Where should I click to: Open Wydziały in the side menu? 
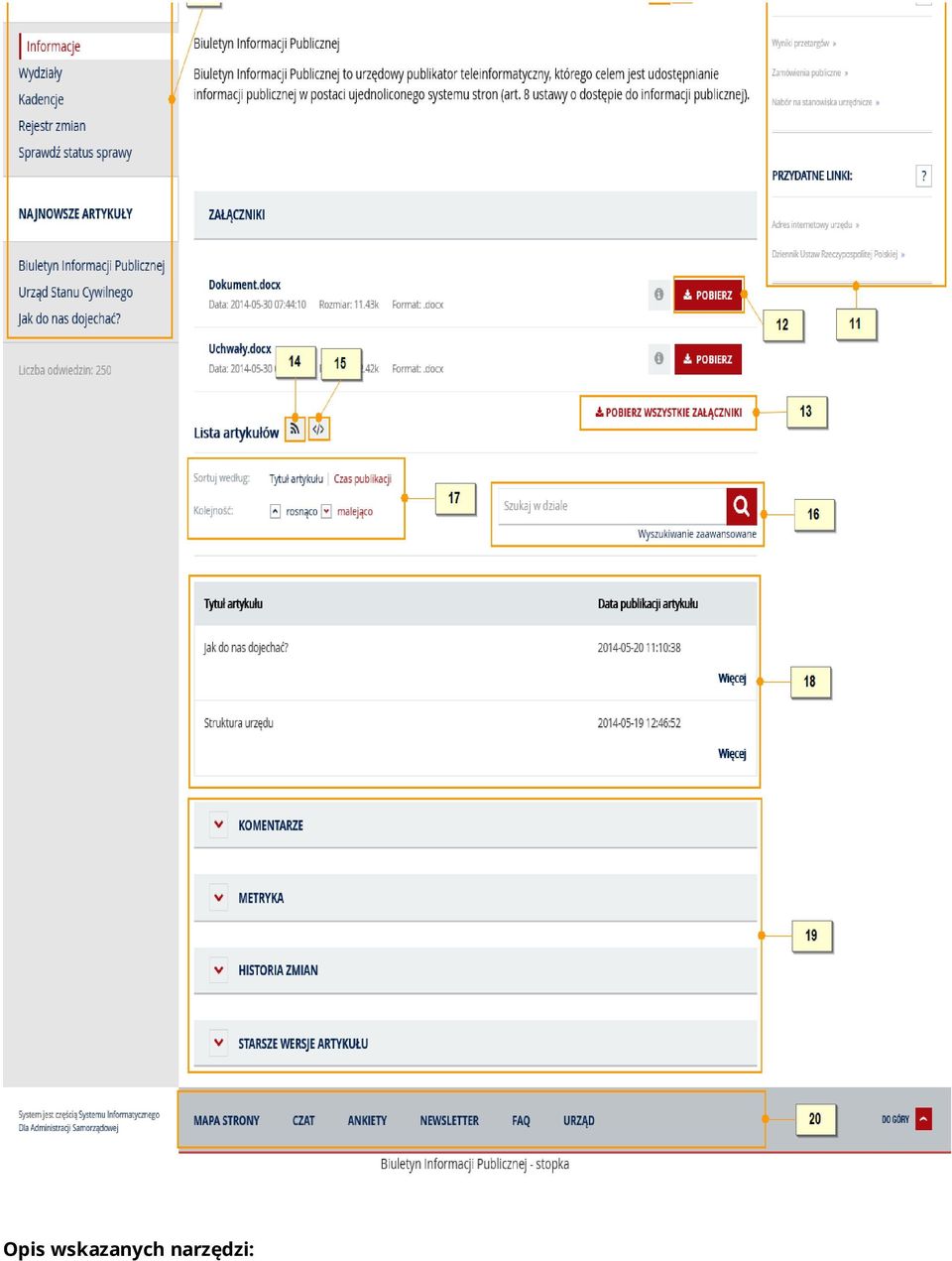pyautogui.click(x=40, y=73)
